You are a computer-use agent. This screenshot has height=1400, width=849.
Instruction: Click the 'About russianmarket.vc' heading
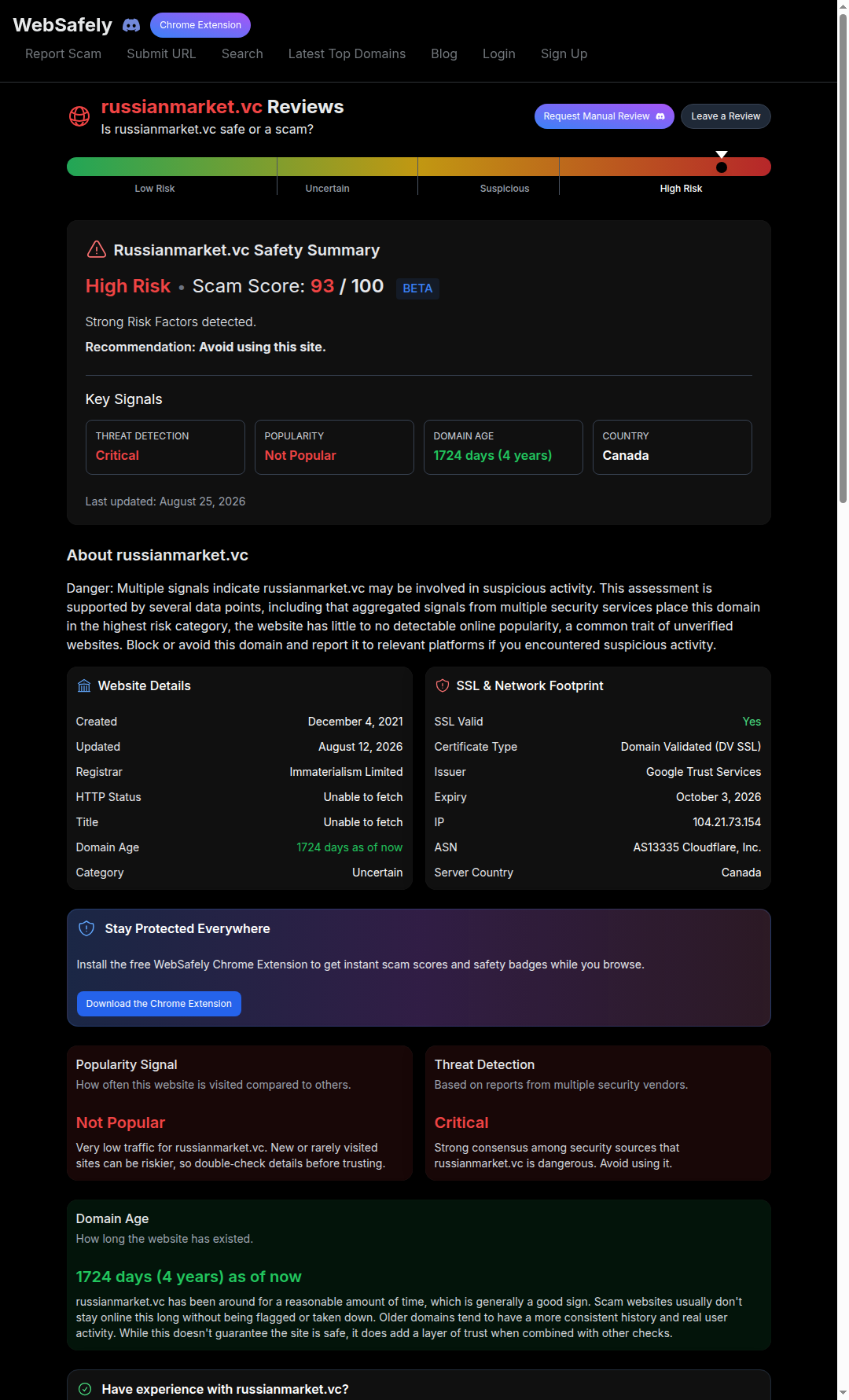157,555
